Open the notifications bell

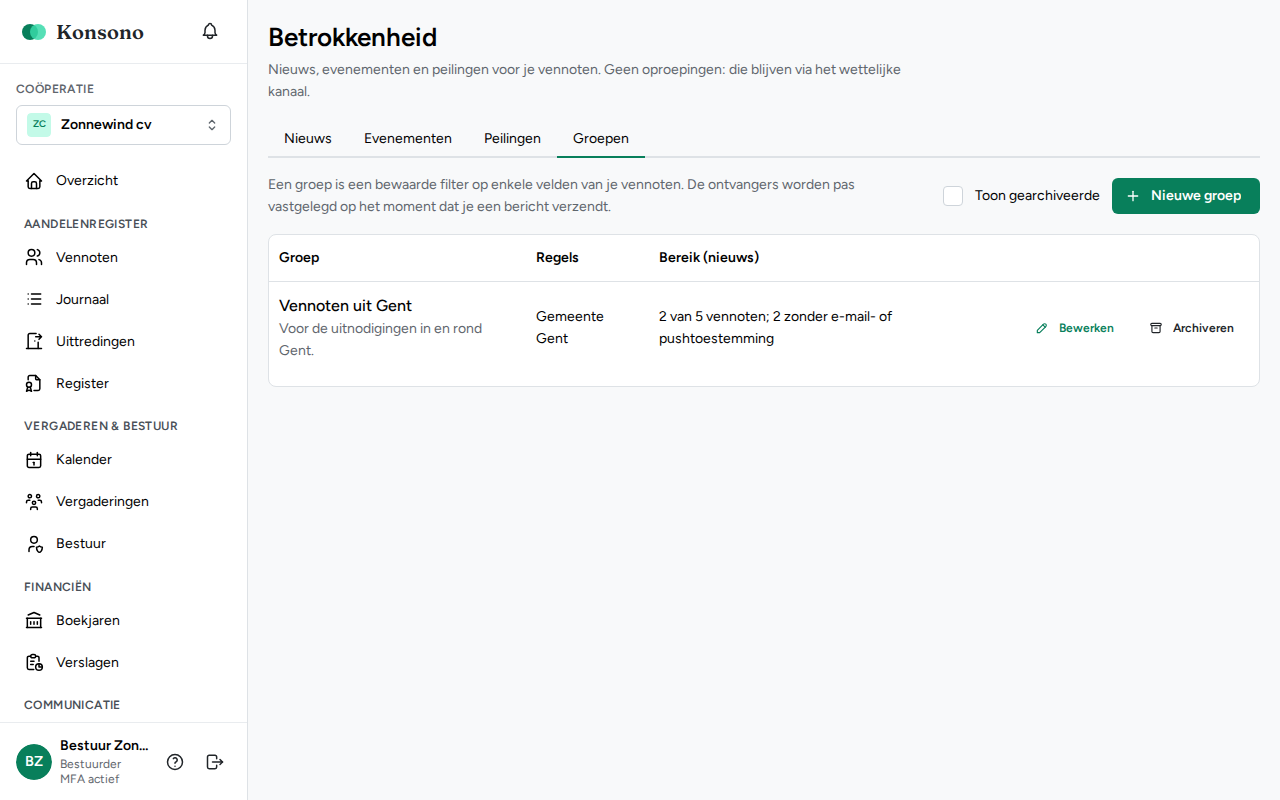210,31
